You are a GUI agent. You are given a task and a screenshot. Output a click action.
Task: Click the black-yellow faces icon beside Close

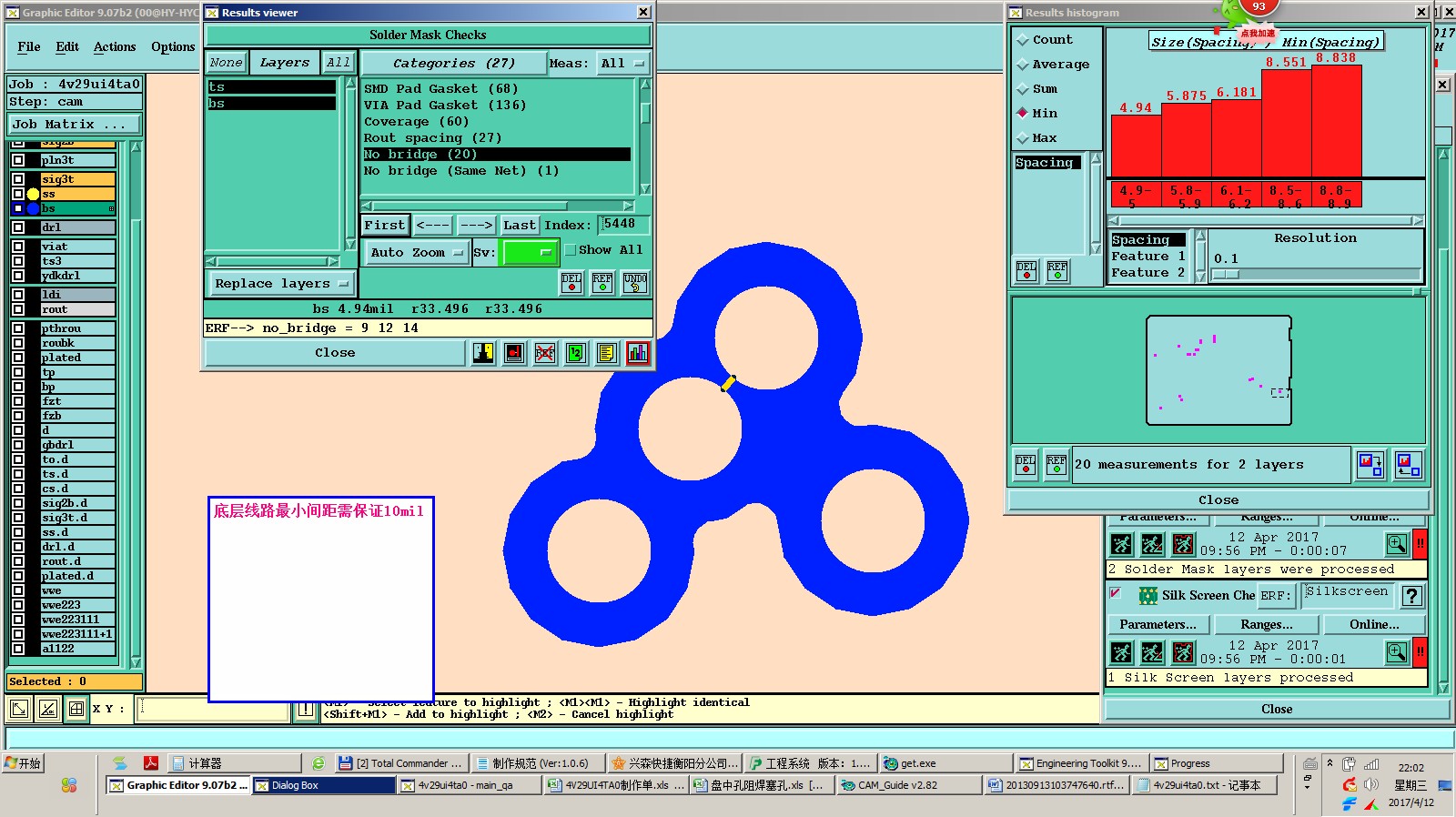point(483,353)
